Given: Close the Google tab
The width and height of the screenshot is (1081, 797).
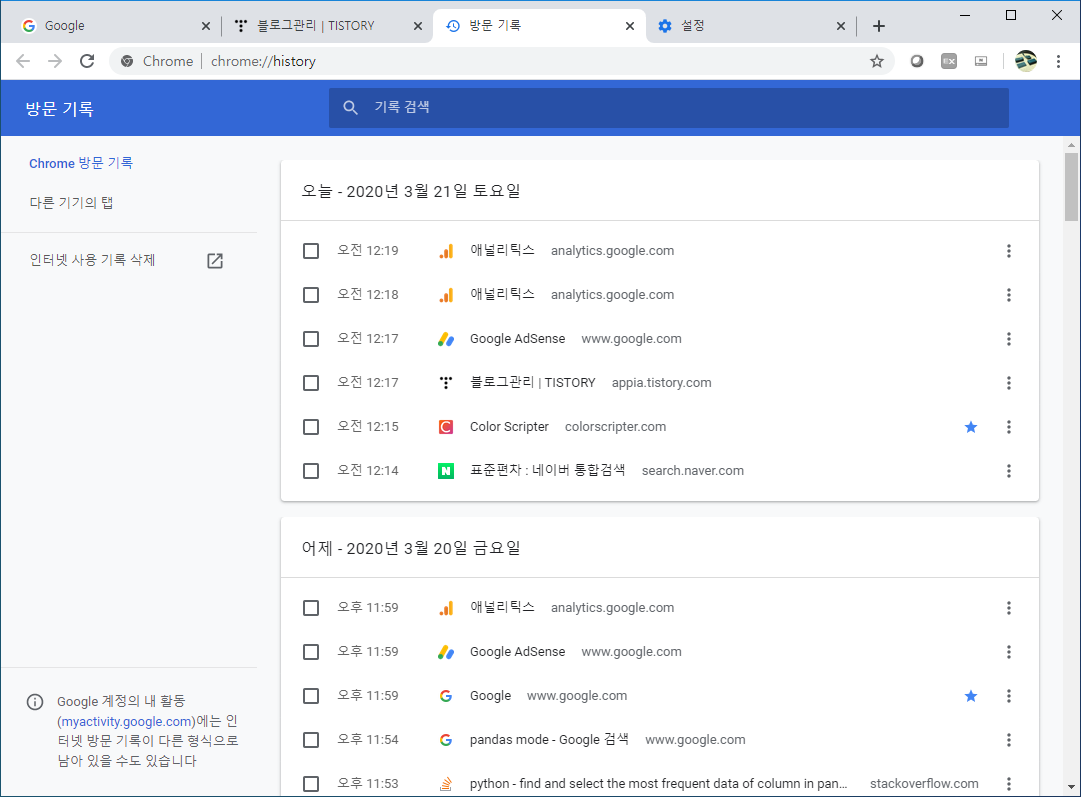Looking at the screenshot, I should point(205,26).
